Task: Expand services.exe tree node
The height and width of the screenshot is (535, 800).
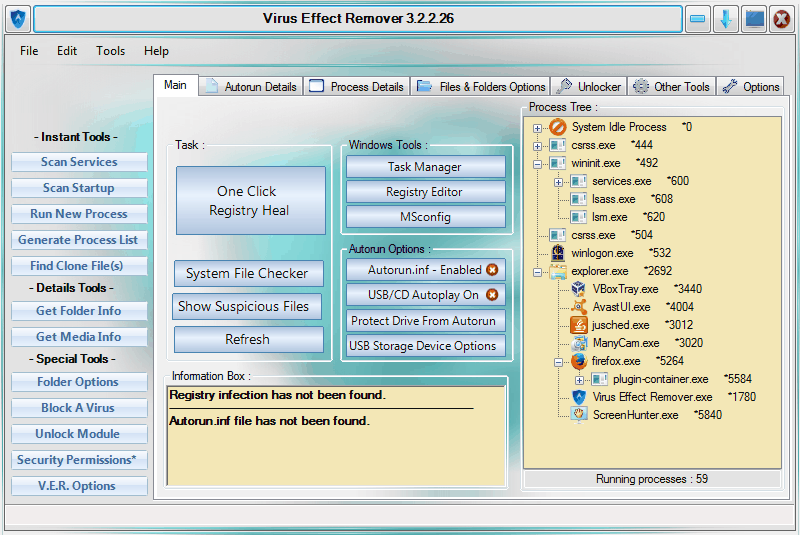Action: (558, 182)
